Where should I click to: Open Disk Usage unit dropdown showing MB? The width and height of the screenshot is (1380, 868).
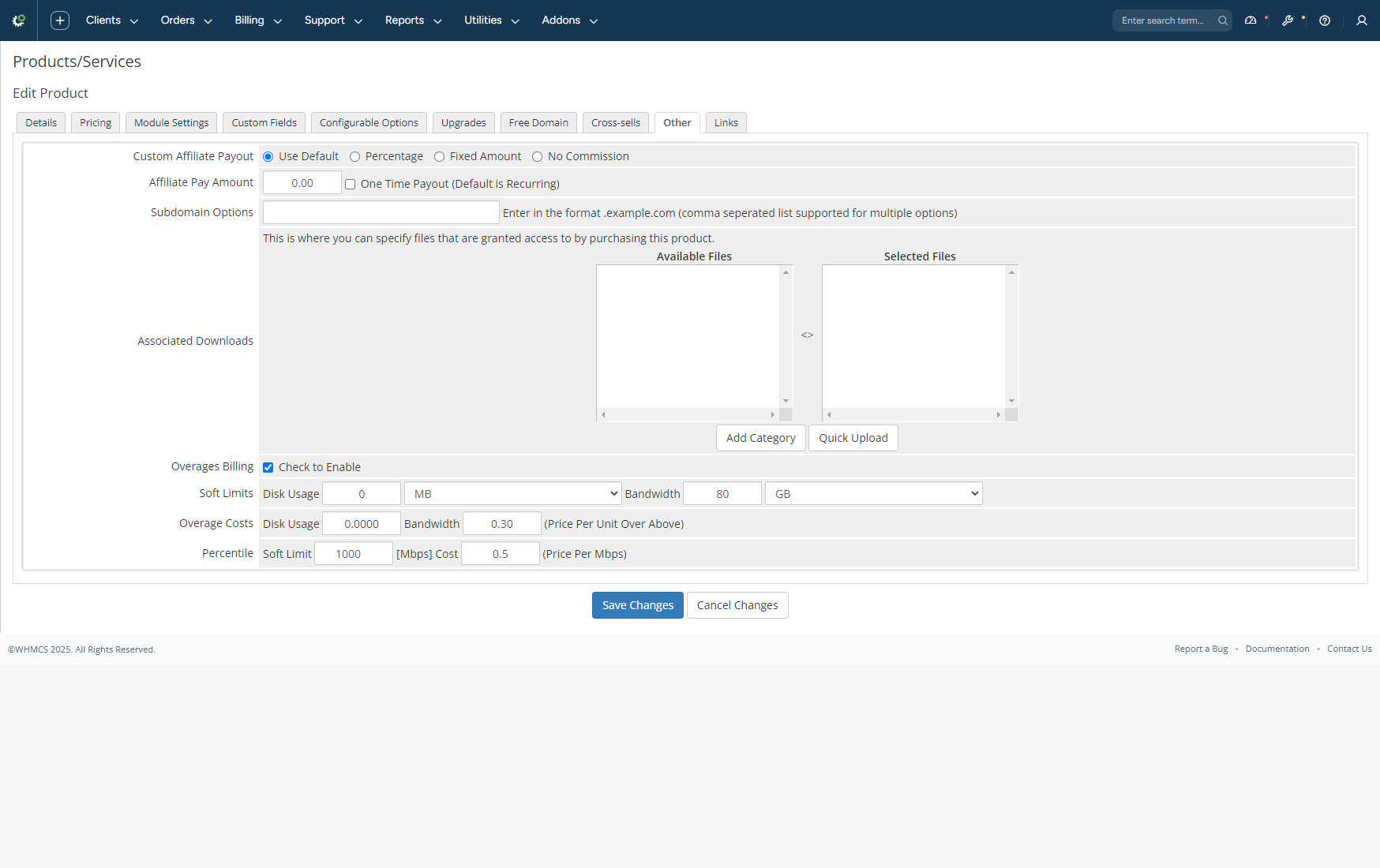[513, 494]
